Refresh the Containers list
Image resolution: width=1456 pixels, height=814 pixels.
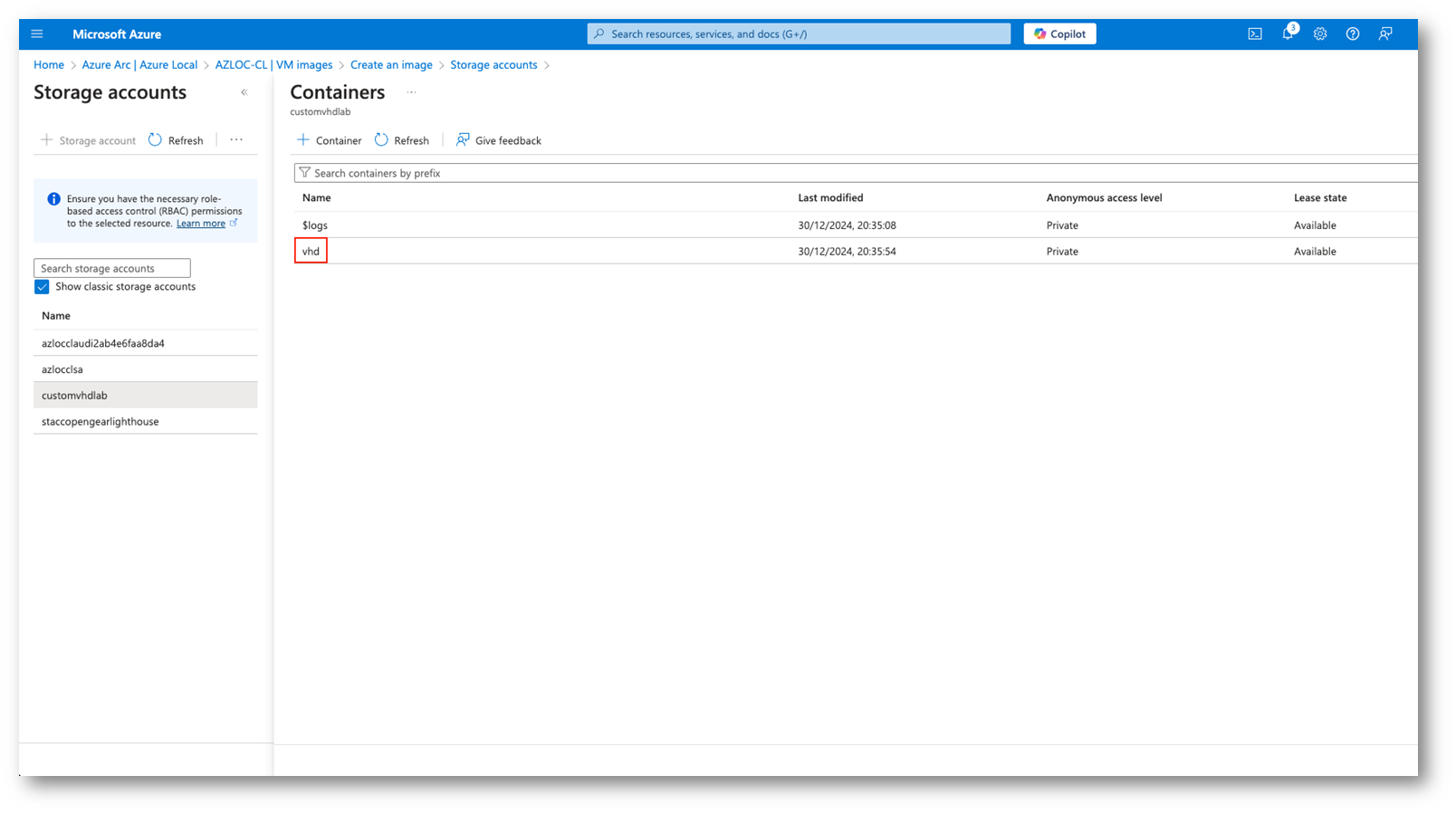point(402,140)
